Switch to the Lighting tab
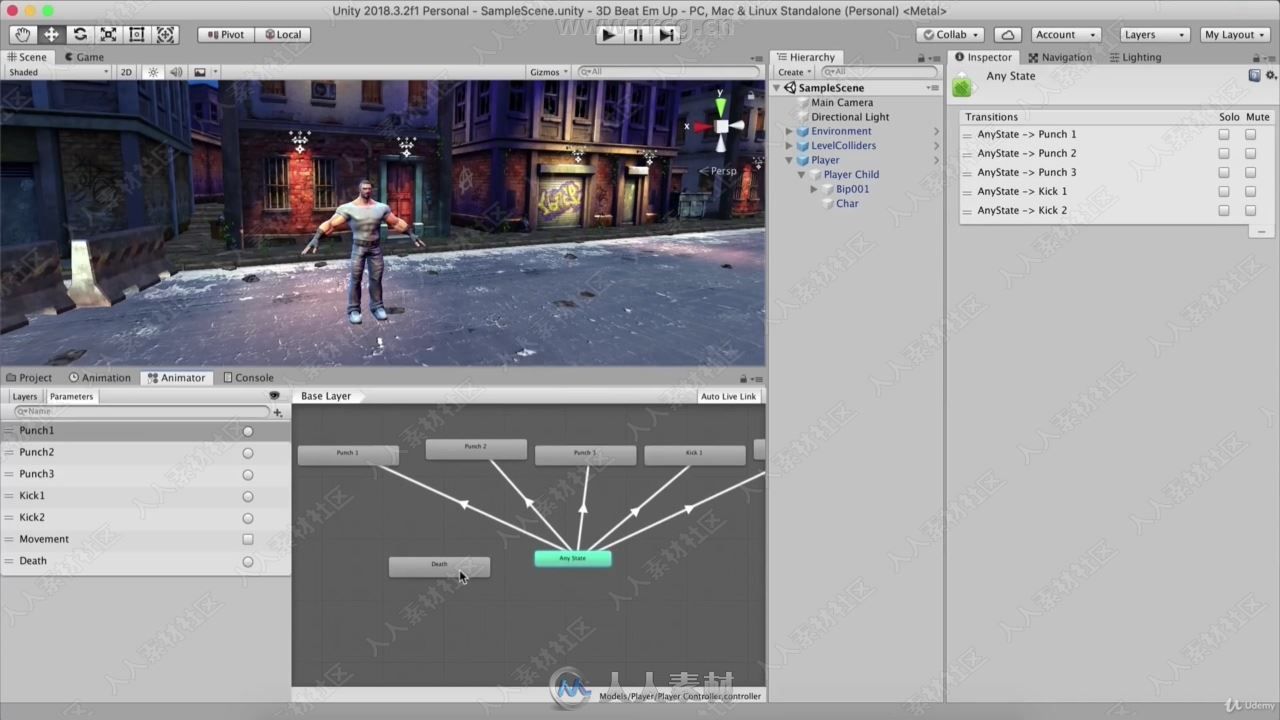Viewport: 1280px width, 720px height. [x=1135, y=57]
